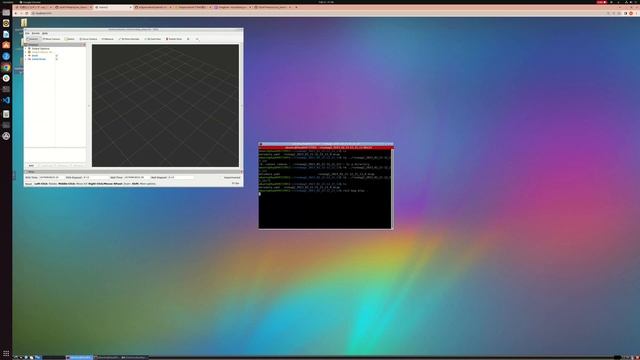The width and height of the screenshot is (640, 360).
Task: Toggle the Experimental checkbox in Time panel
Action: 232,178
